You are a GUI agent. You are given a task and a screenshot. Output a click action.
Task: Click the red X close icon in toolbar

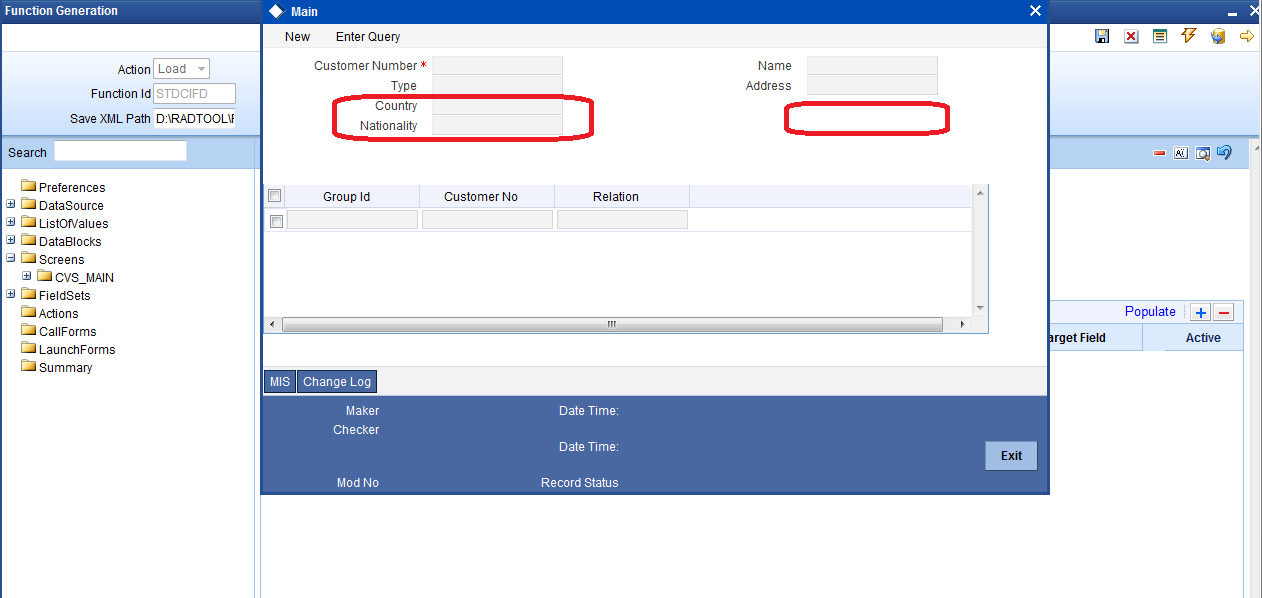point(1131,36)
